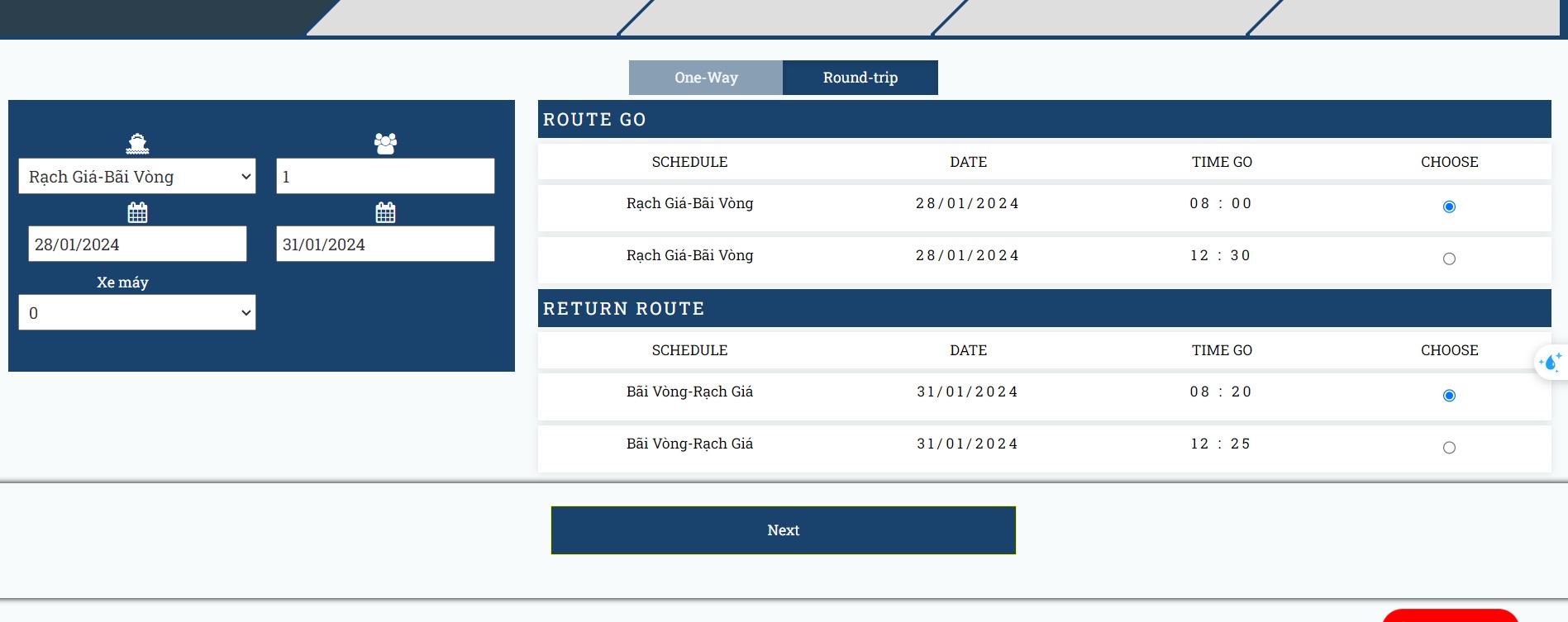Click the return date field showing 31/01/2024
The image size is (1568, 622).
pos(385,243)
